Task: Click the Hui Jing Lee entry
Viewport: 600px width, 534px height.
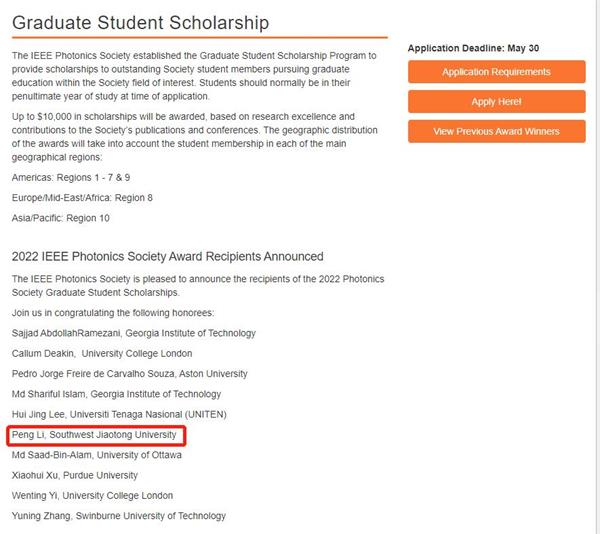Action: tap(119, 414)
